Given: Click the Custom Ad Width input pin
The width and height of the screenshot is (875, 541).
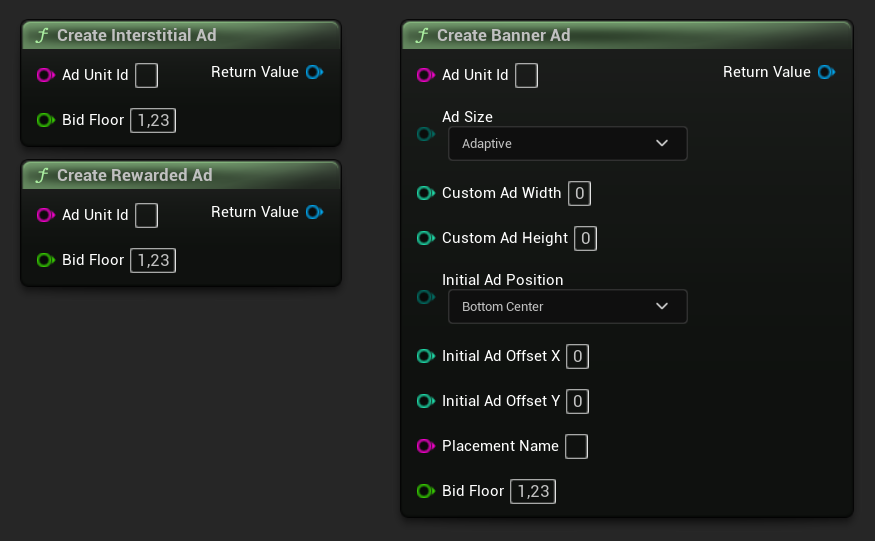Looking at the screenshot, I should (425, 193).
